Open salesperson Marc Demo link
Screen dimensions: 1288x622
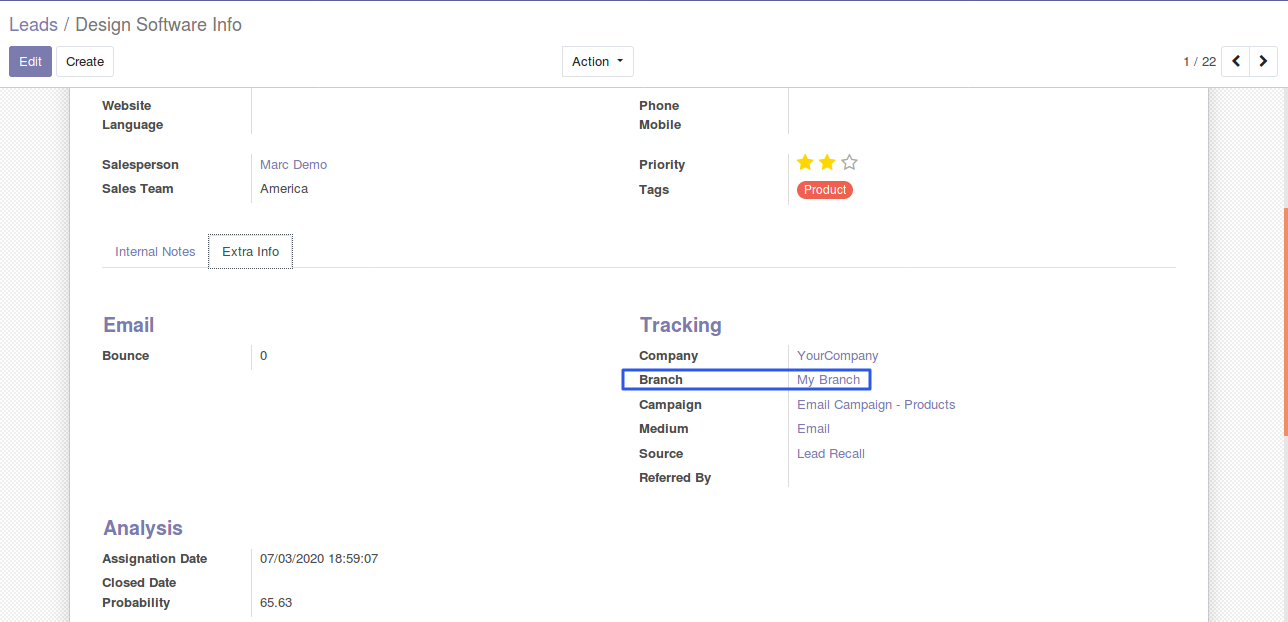[x=293, y=165]
